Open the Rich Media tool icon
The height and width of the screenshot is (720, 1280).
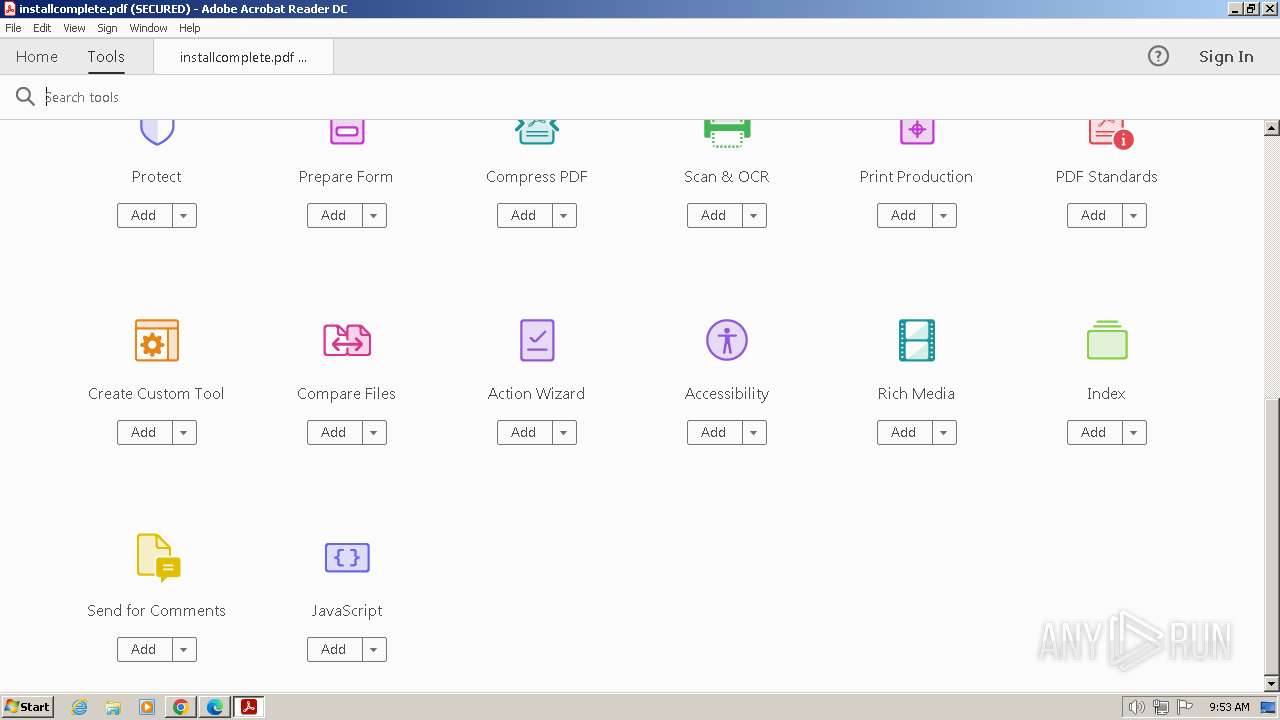[x=917, y=341]
